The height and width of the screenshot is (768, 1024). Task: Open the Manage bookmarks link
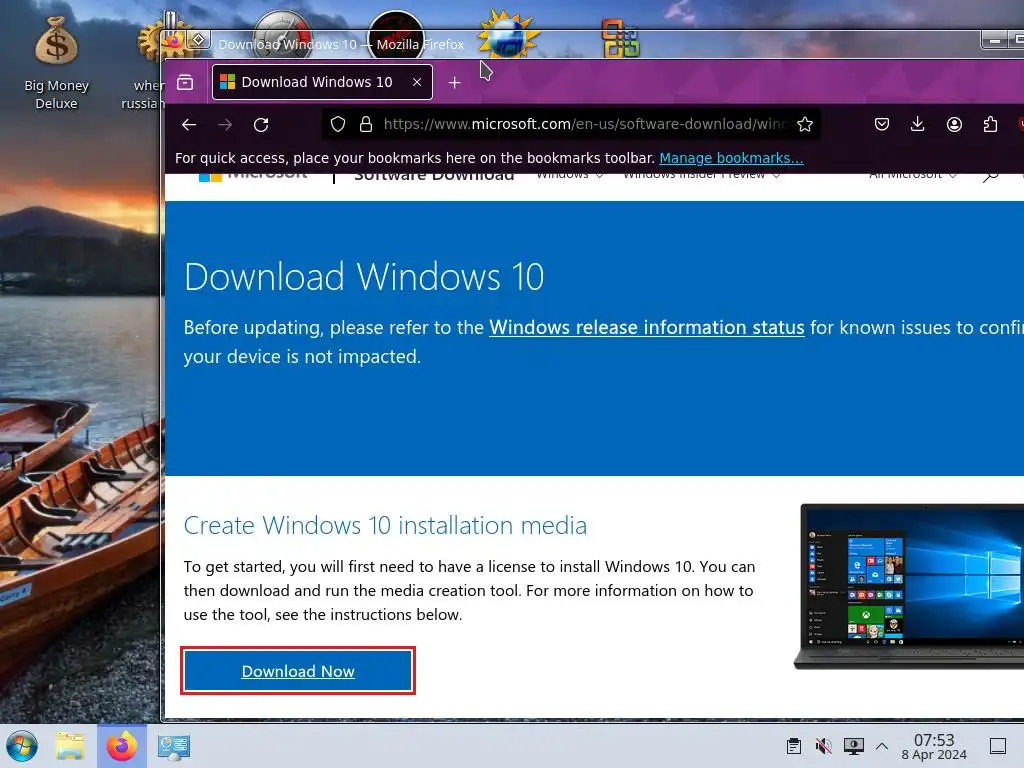pos(731,158)
